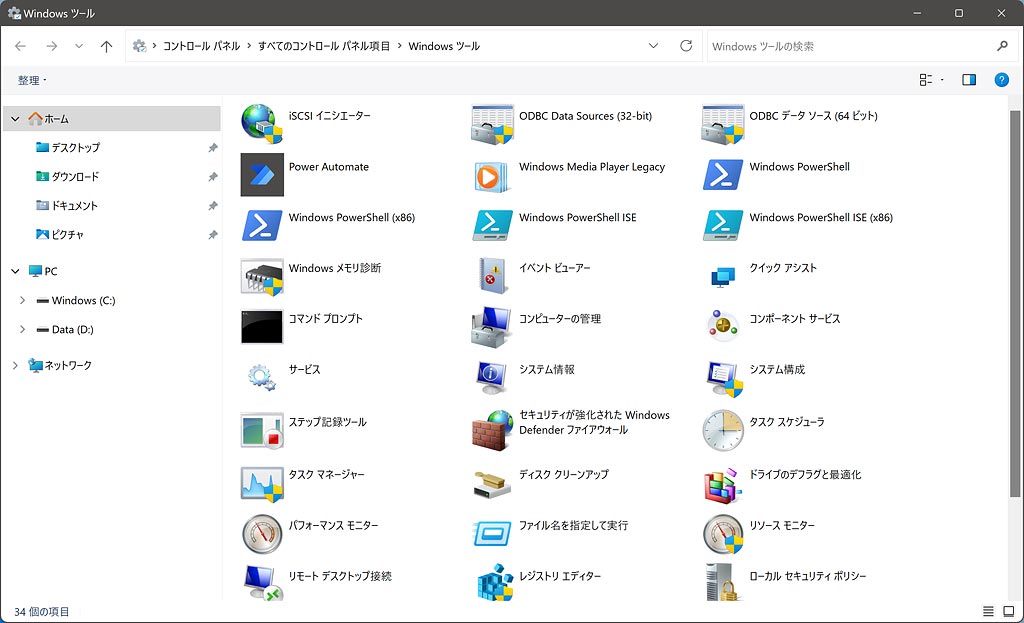Open the リモート デスクトップ接続 icon
Image resolution: width=1024 pixels, height=623 pixels.
(262, 583)
